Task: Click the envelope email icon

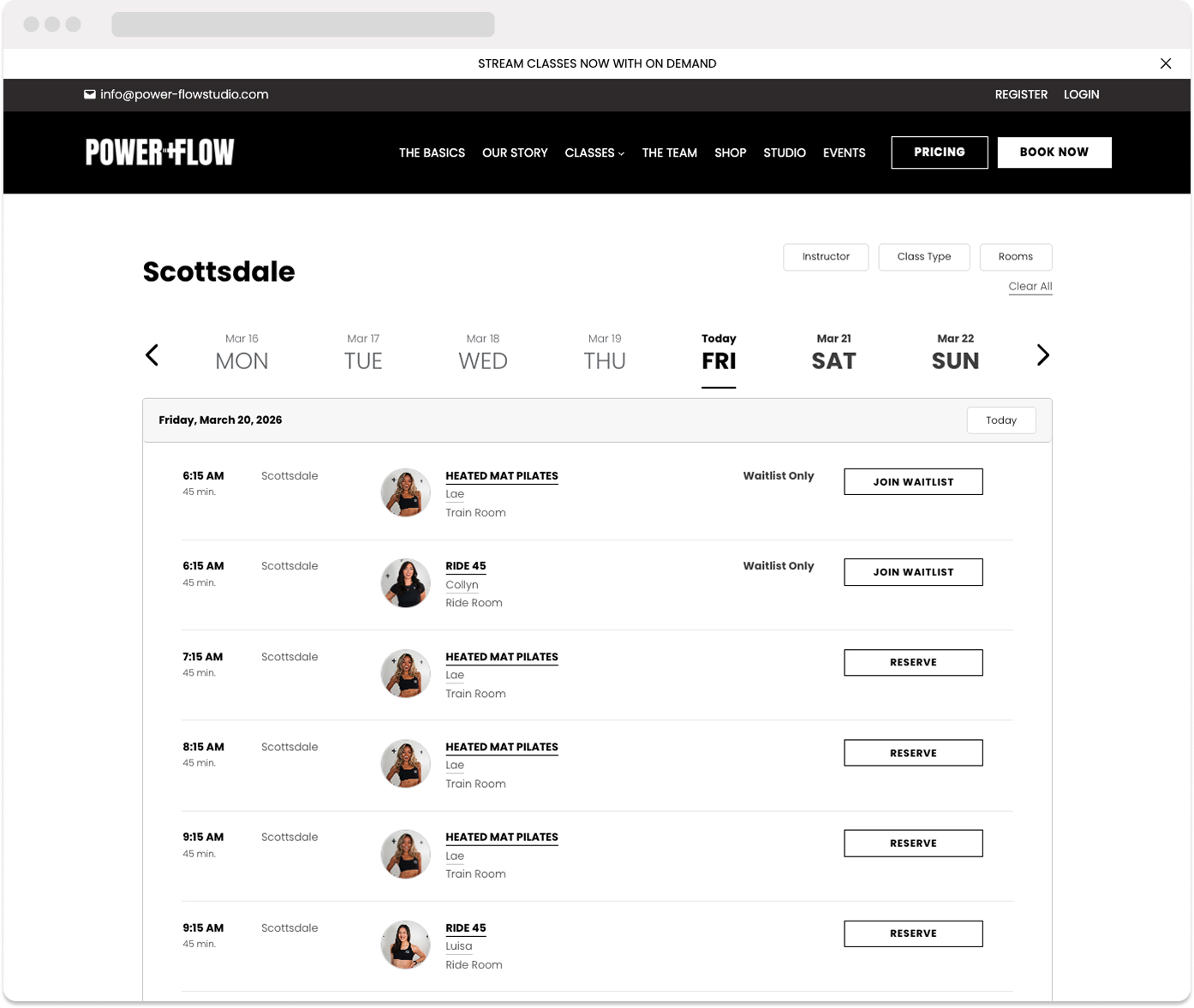Action: tap(89, 94)
